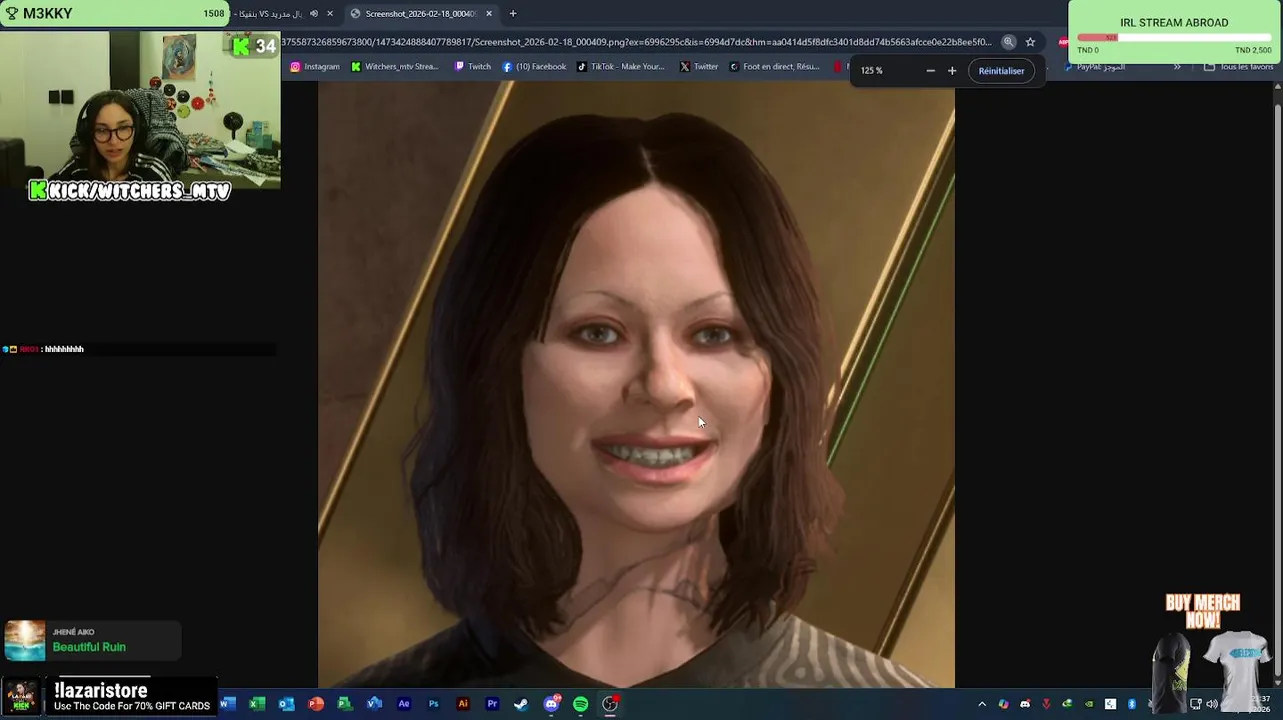Open Steam from the taskbar
Image resolution: width=1283 pixels, height=720 pixels.
(x=521, y=704)
